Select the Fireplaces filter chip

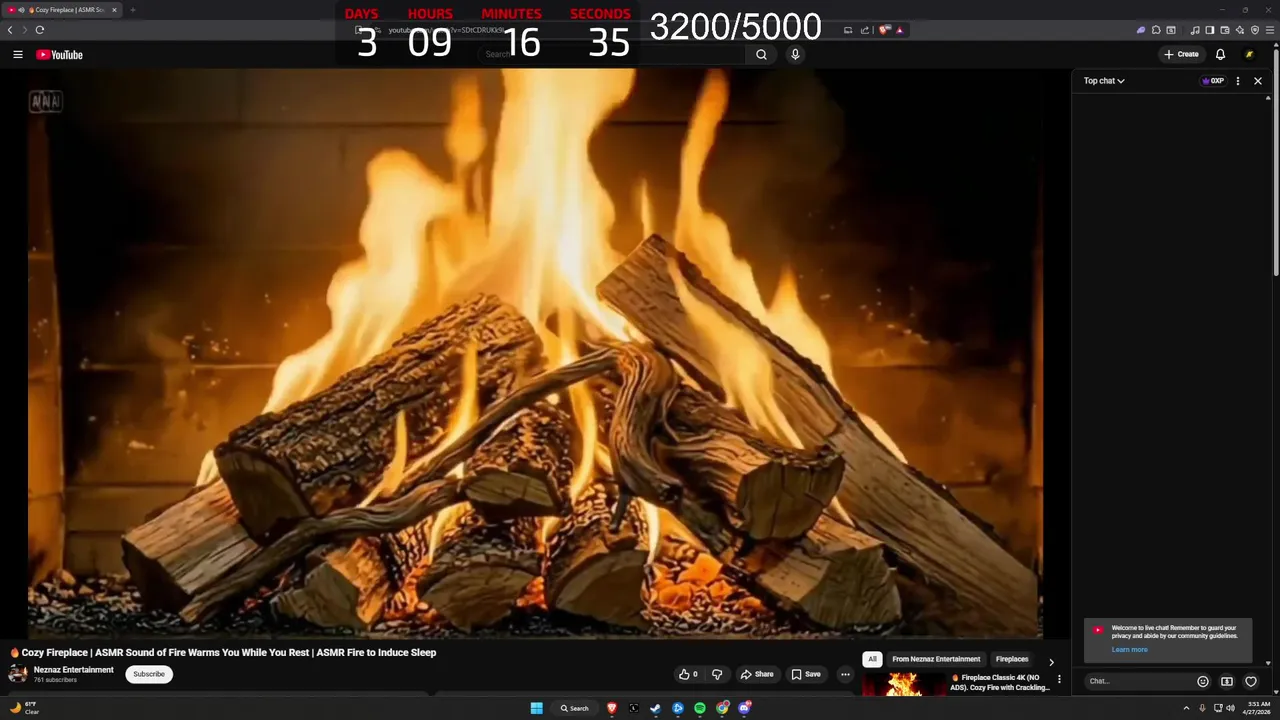tap(1012, 659)
